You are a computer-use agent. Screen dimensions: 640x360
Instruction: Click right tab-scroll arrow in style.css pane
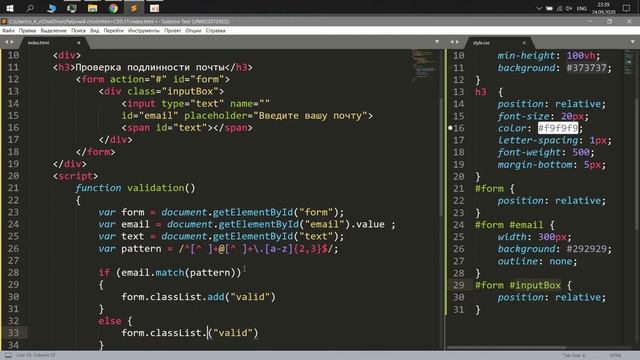point(457,42)
